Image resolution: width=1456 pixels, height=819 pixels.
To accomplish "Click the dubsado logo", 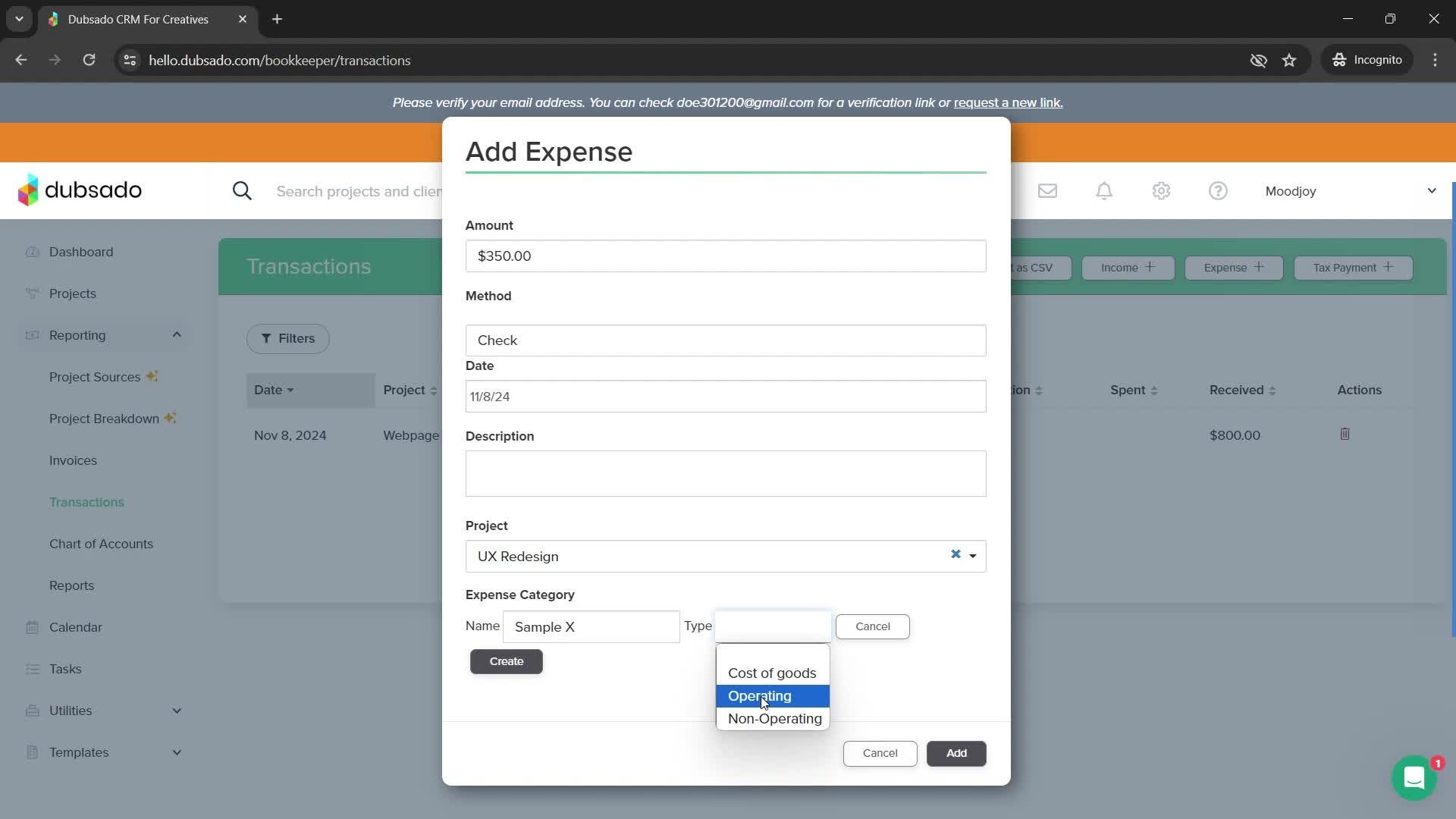I will click(x=80, y=190).
